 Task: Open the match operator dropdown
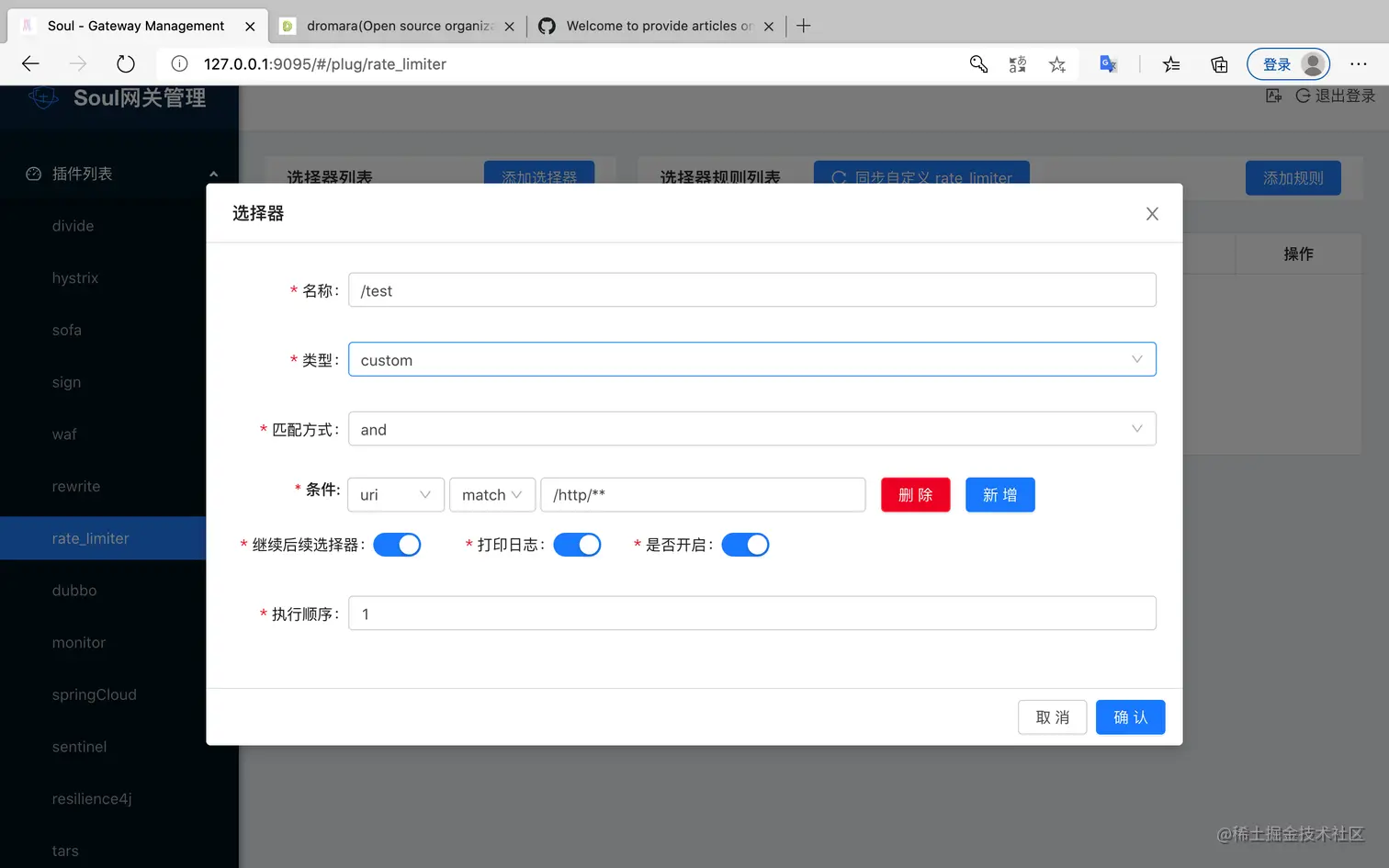coord(492,494)
